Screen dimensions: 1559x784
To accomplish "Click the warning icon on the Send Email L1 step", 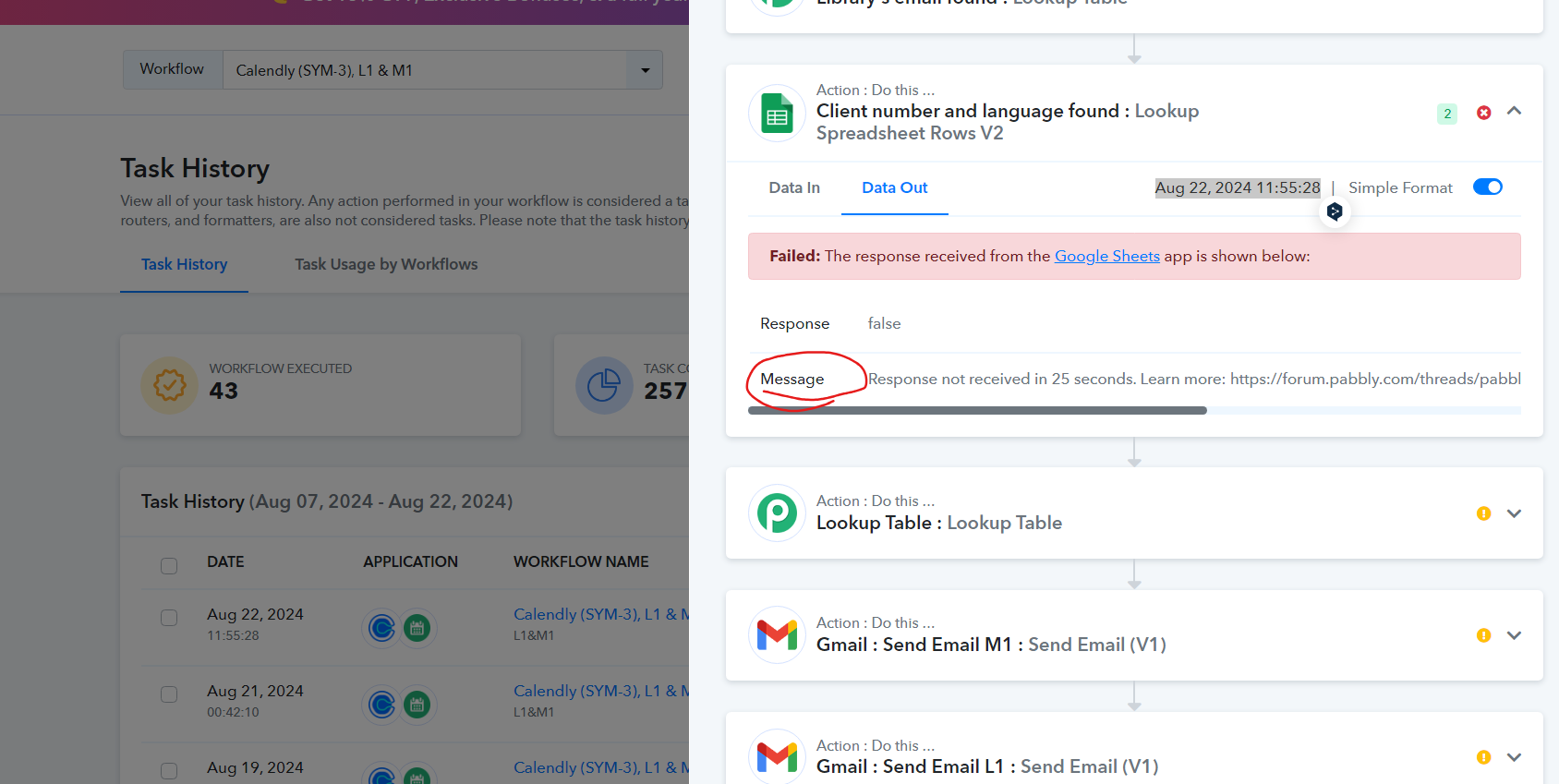I will click(1483, 757).
